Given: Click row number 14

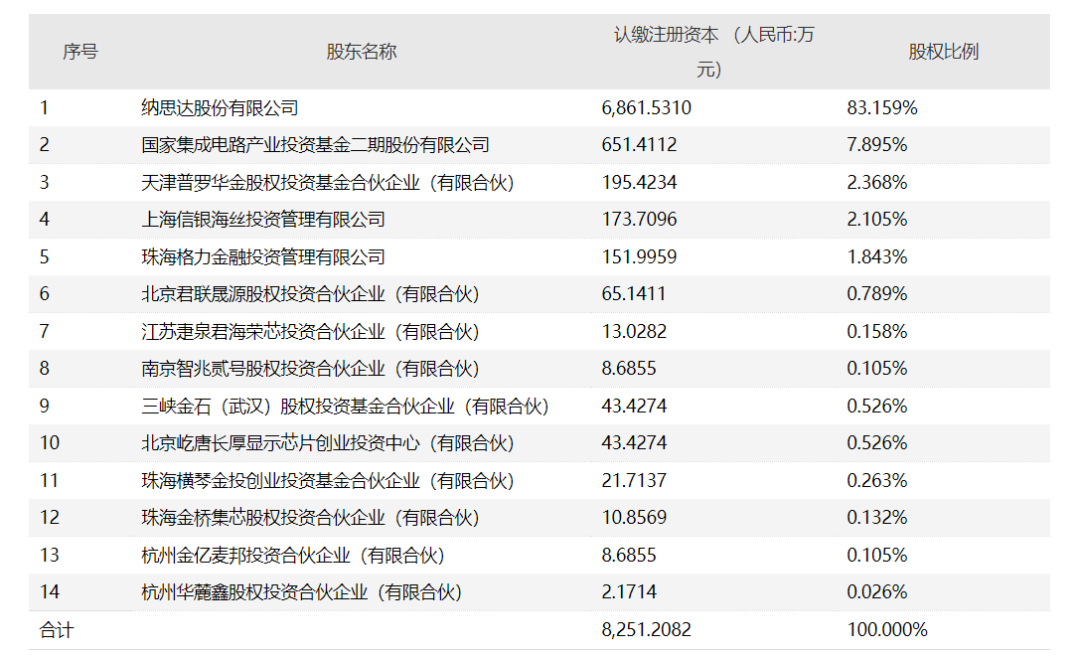Looking at the screenshot, I should coord(50,592).
